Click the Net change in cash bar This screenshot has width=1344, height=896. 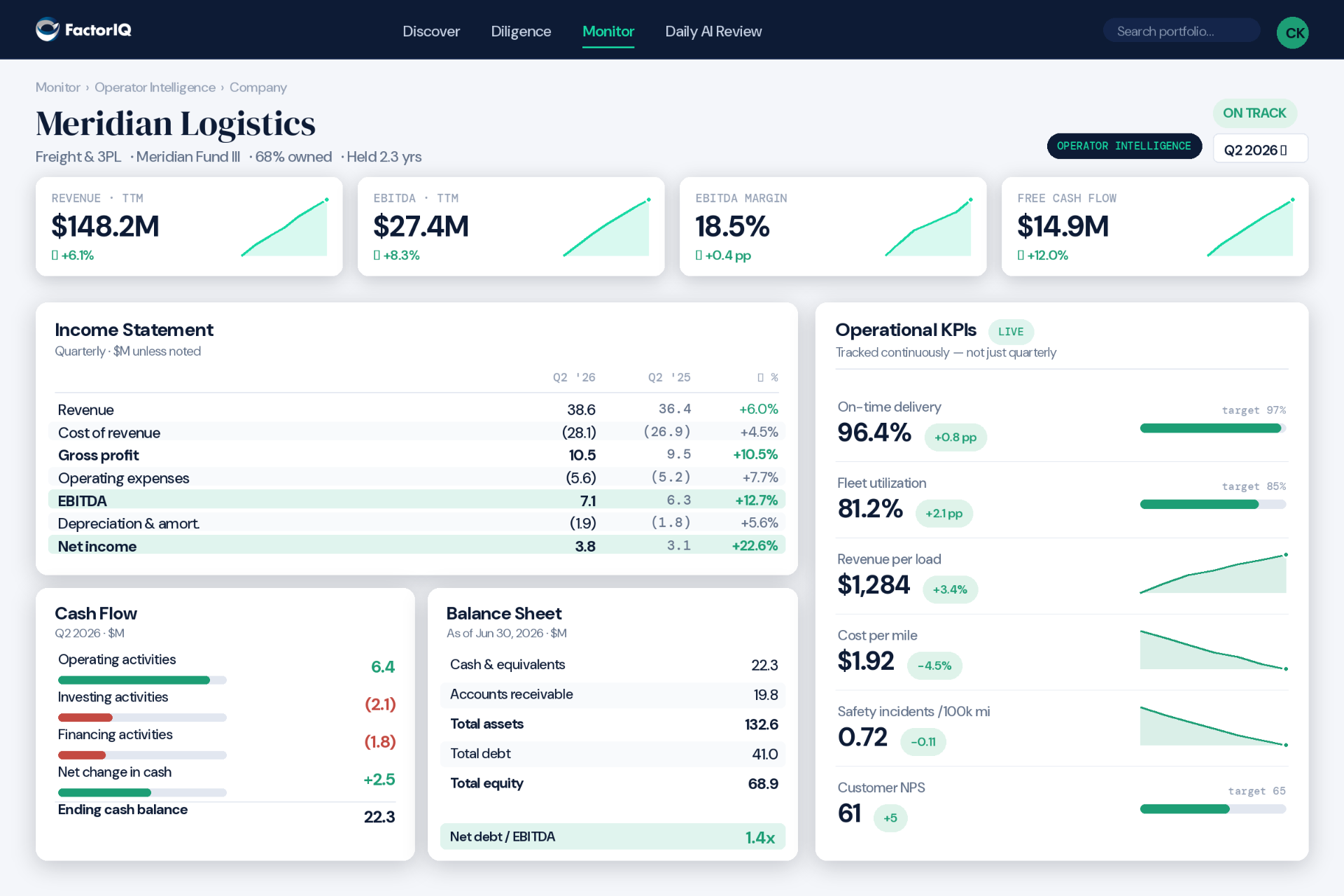point(142,792)
